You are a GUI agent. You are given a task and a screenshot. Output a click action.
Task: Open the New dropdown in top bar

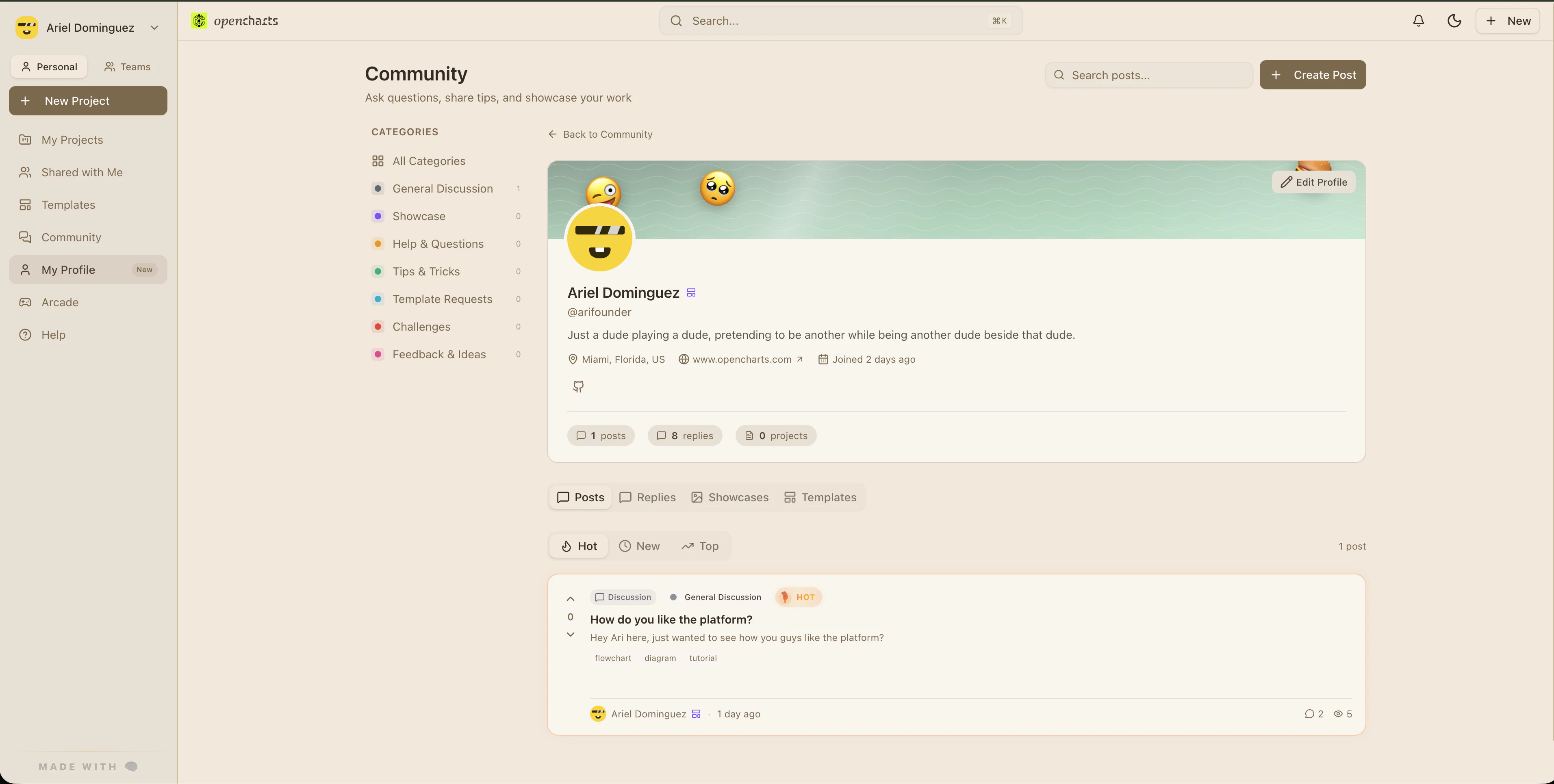click(x=1508, y=20)
